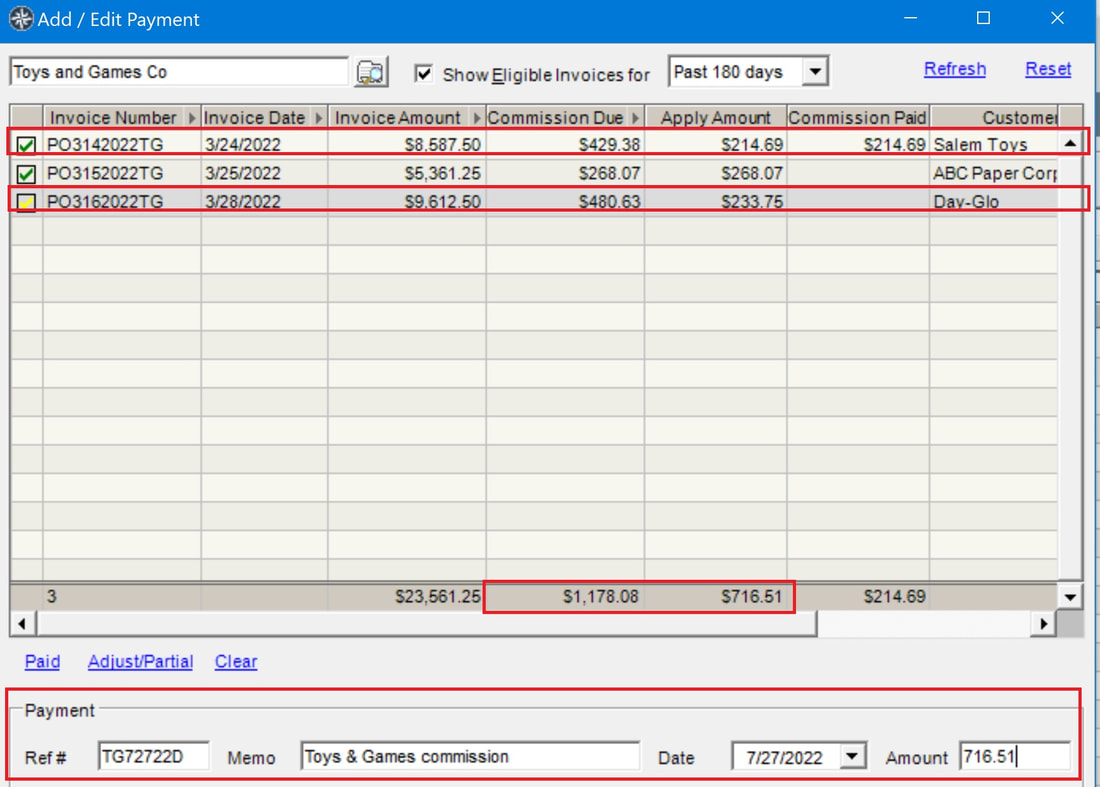The width and height of the screenshot is (1100, 787).
Task: Select the Day-Glo customer cell
Action: click(994, 202)
